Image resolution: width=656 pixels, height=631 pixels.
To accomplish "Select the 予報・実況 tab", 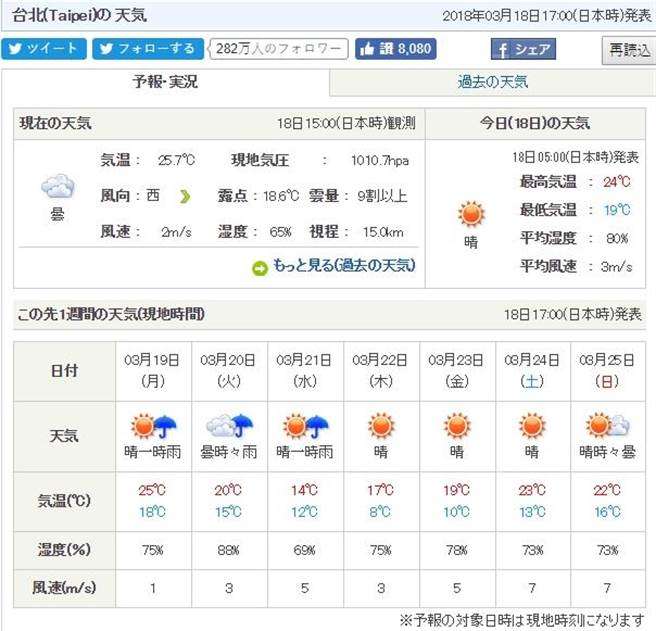I will coord(165,82).
